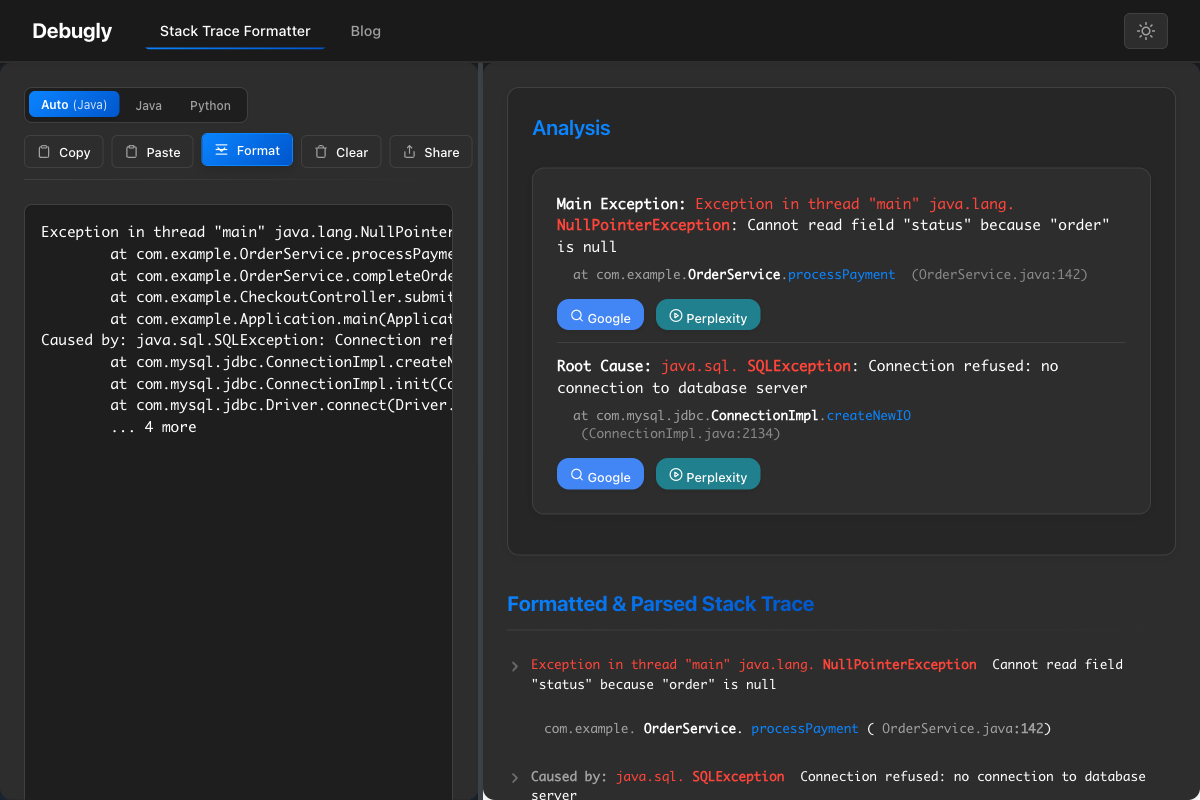Viewport: 1200px width, 800px height.
Task: Click inside the stack trace text area
Action: [238, 502]
